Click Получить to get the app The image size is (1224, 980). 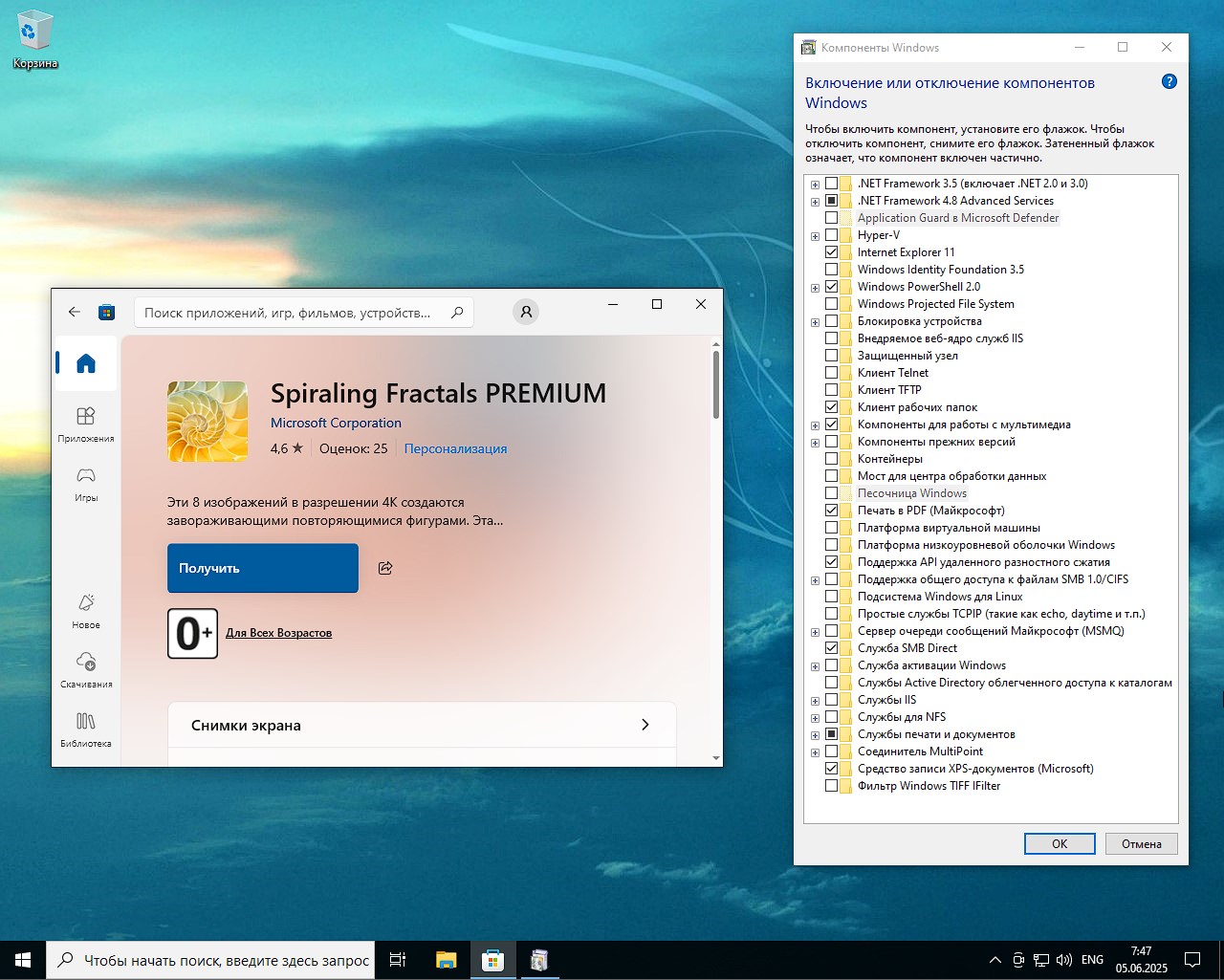[x=263, y=568]
